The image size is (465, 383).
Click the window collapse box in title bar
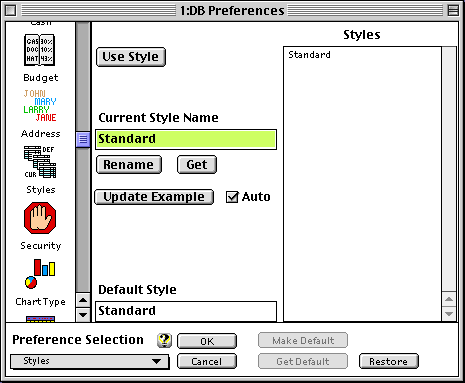tap(453, 10)
